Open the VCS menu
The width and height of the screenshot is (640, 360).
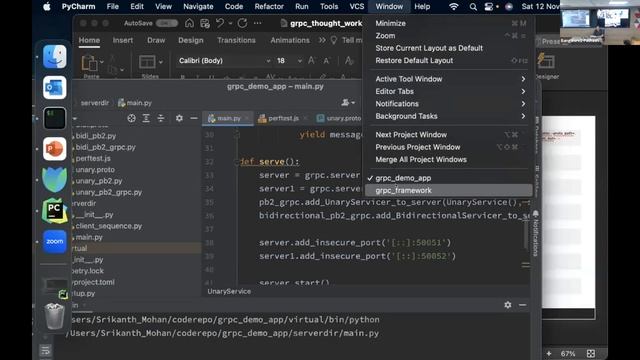(357, 7)
